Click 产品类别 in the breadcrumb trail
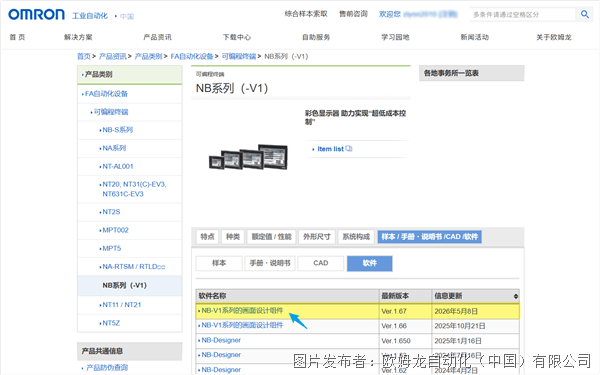600x375 pixels. pos(148,56)
